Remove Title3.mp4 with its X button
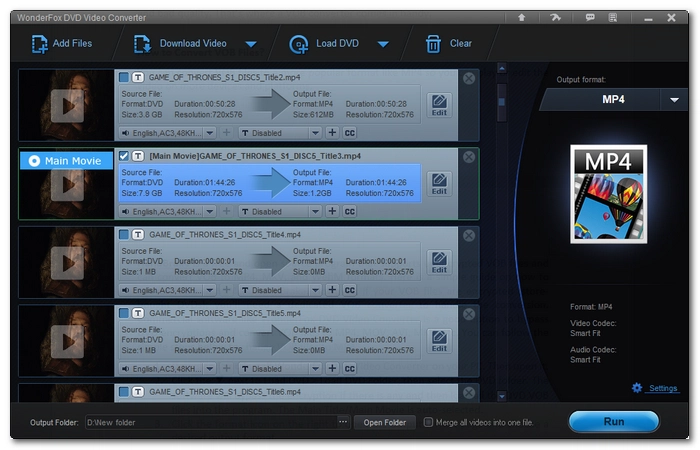Screen dimensions: 700x450 point(469,157)
